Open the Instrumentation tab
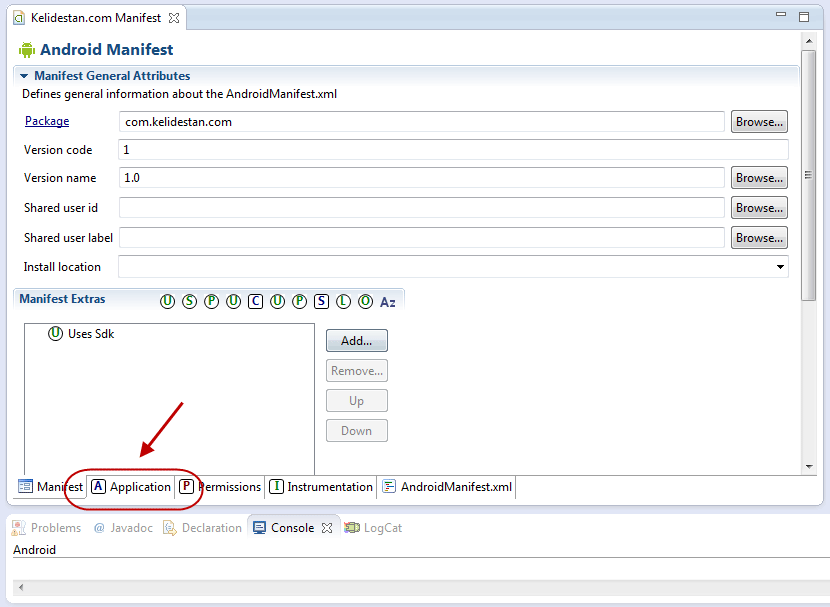830x607 pixels. click(x=321, y=486)
